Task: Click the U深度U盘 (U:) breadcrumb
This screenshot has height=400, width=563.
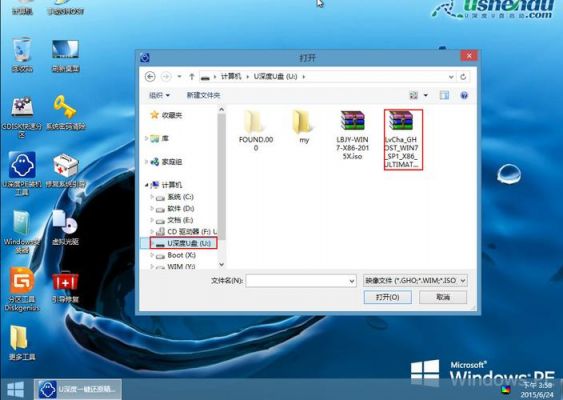Action: (x=275, y=76)
